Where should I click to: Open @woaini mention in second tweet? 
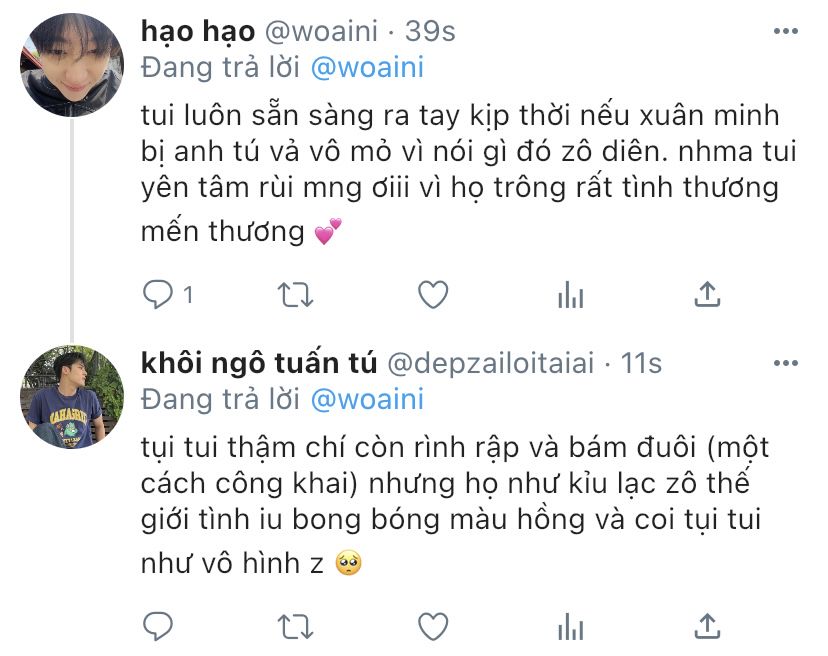[x=367, y=399]
